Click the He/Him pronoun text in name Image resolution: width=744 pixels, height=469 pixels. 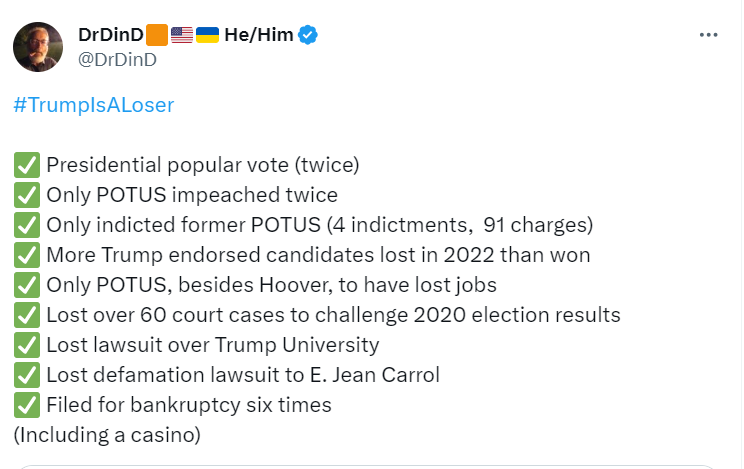coord(259,35)
